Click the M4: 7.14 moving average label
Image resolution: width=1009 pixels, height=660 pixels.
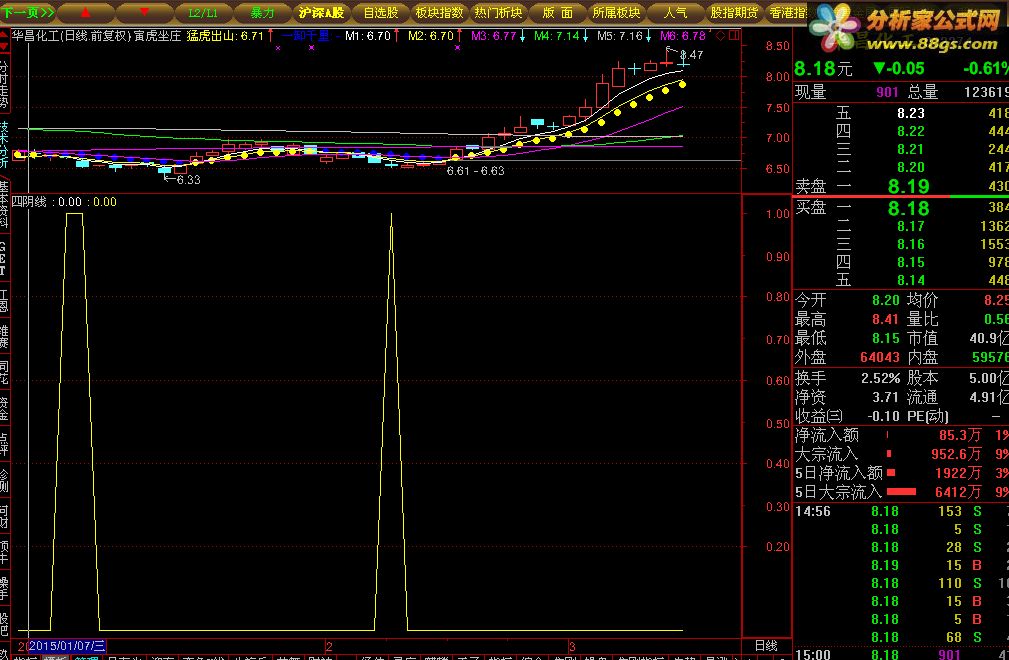pyautogui.click(x=557, y=36)
